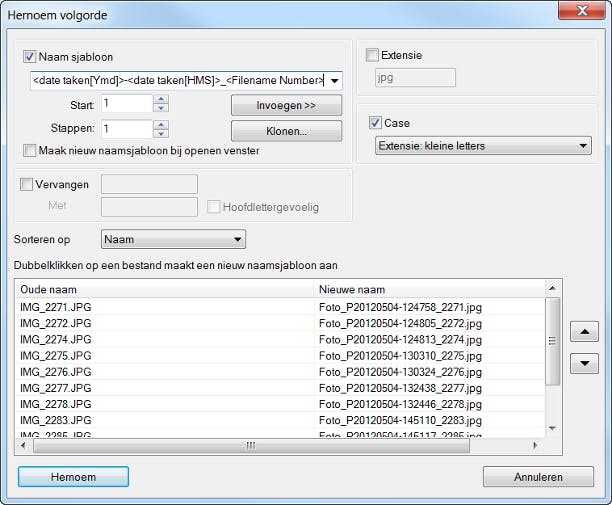This screenshot has height=505, width=612.
Task: Click the Annuleren button
Action: click(x=538, y=477)
